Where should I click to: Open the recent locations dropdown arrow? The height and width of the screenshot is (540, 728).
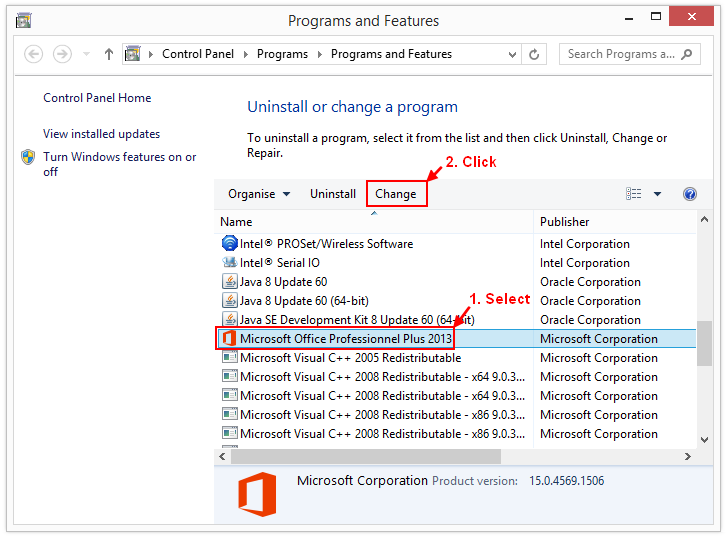point(86,55)
